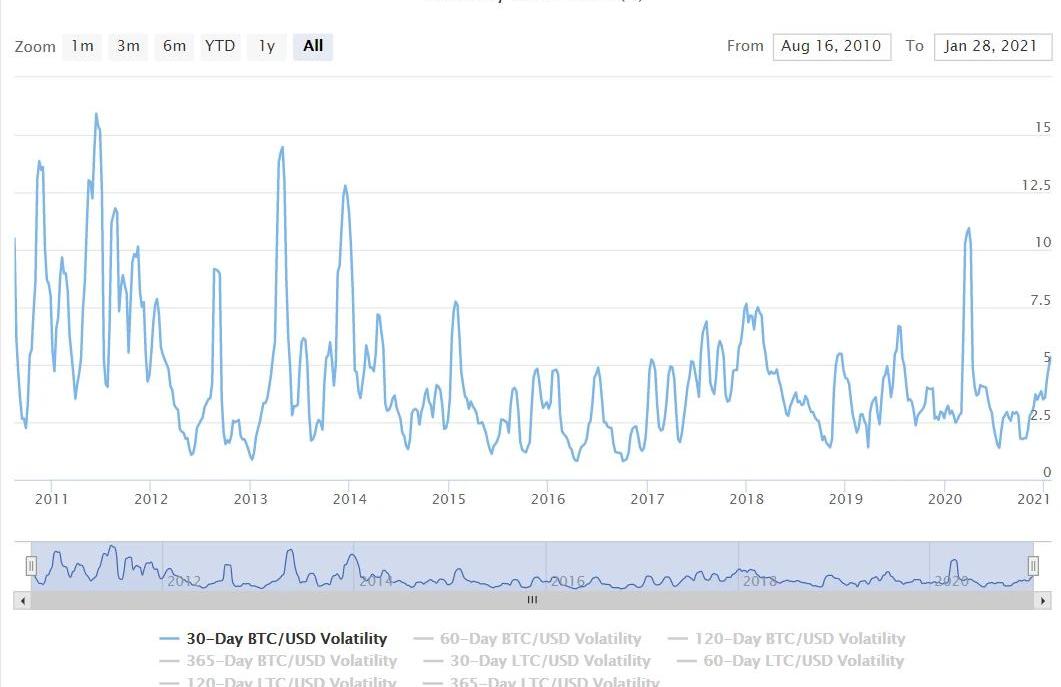Switch zoom to YTD
The image size is (1061, 687).
(x=220, y=46)
